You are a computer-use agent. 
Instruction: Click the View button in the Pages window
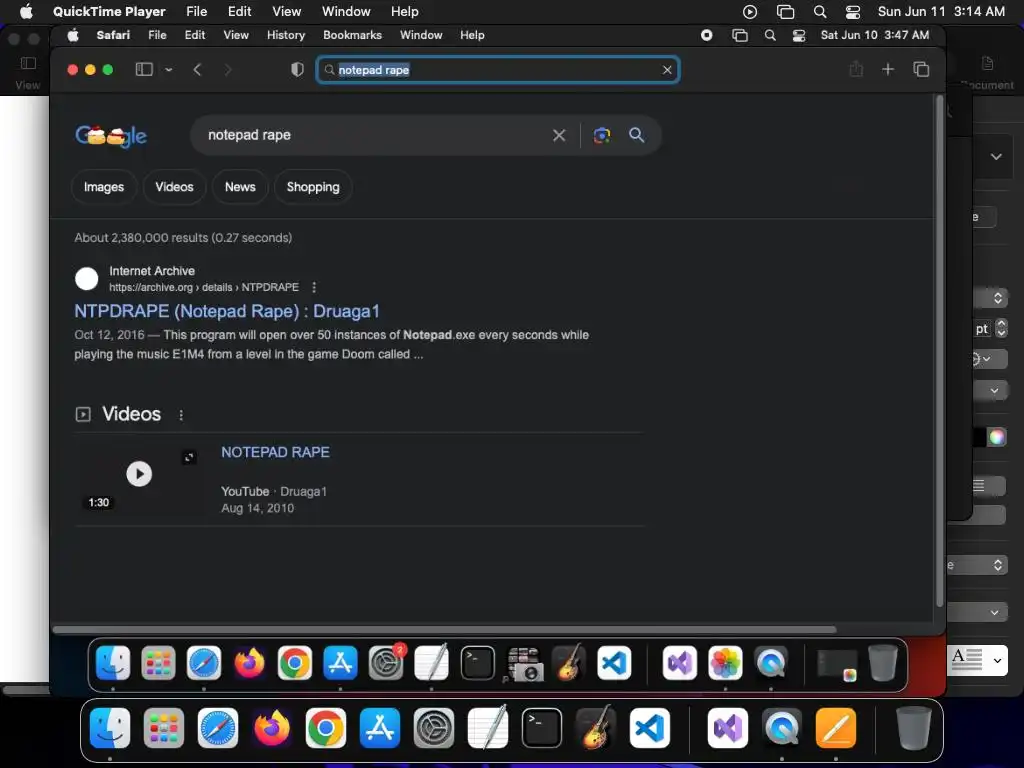point(28,73)
